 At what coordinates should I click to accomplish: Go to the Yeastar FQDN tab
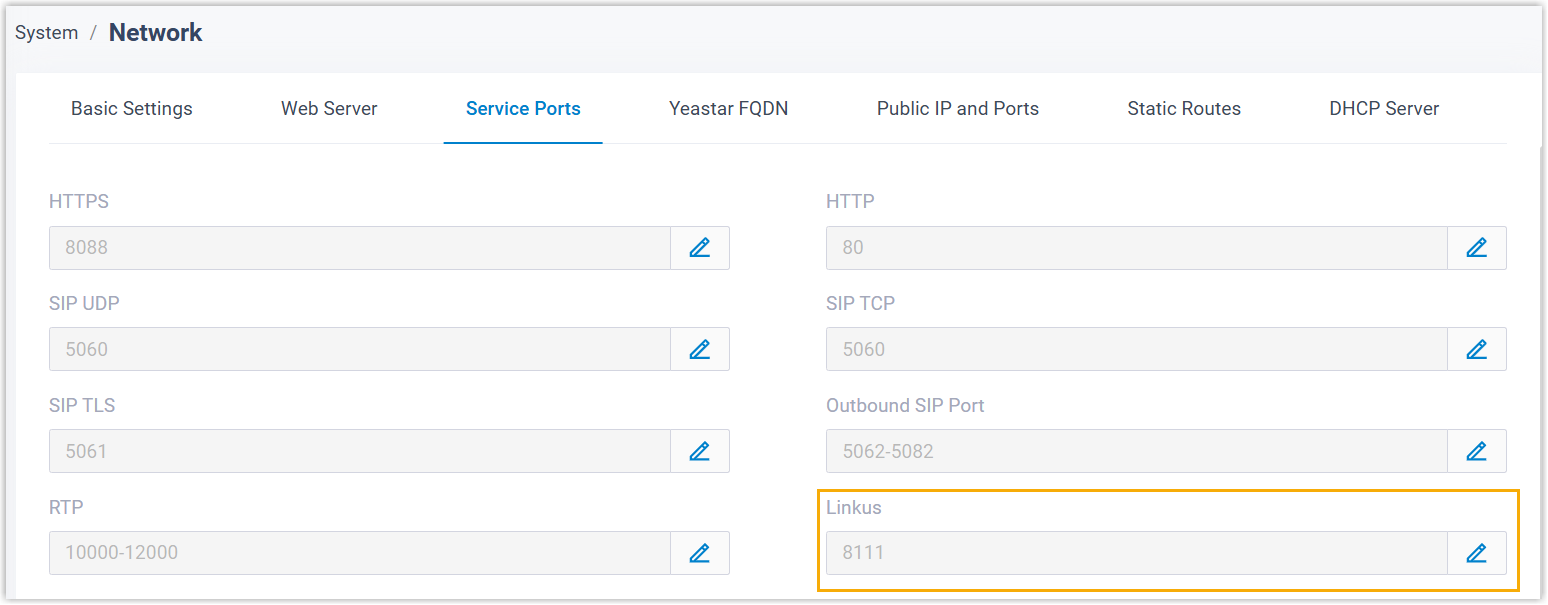click(728, 109)
